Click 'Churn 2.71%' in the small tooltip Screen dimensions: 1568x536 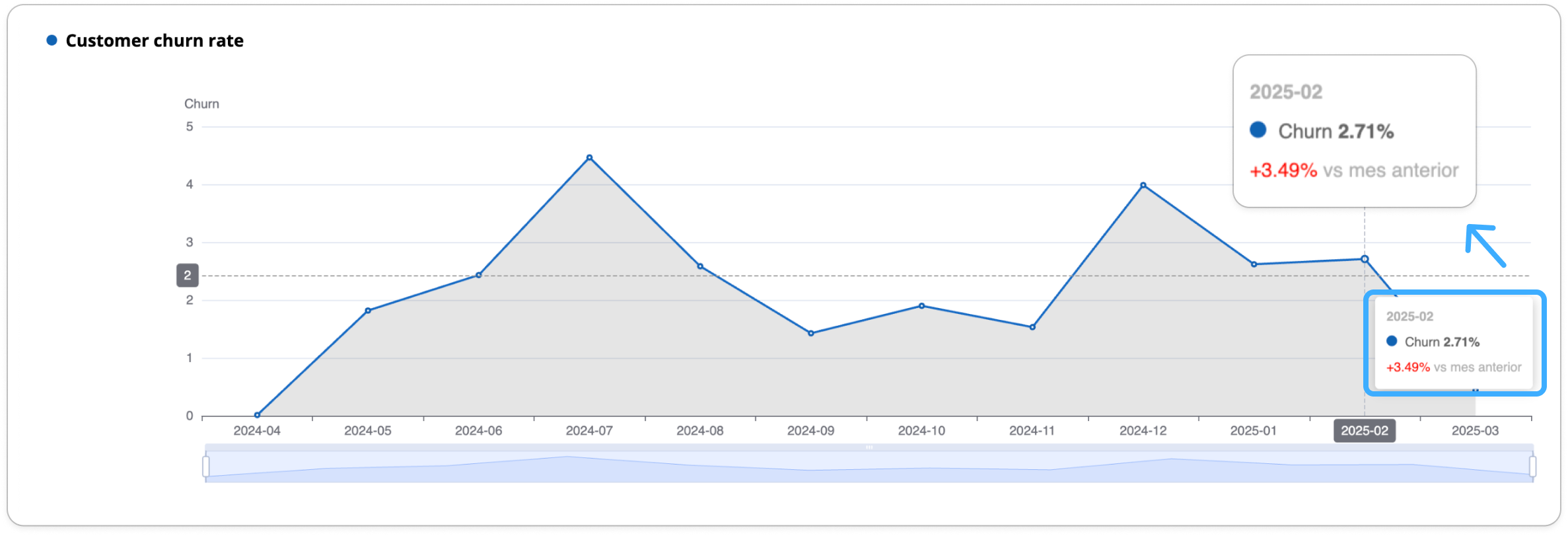click(x=1442, y=342)
